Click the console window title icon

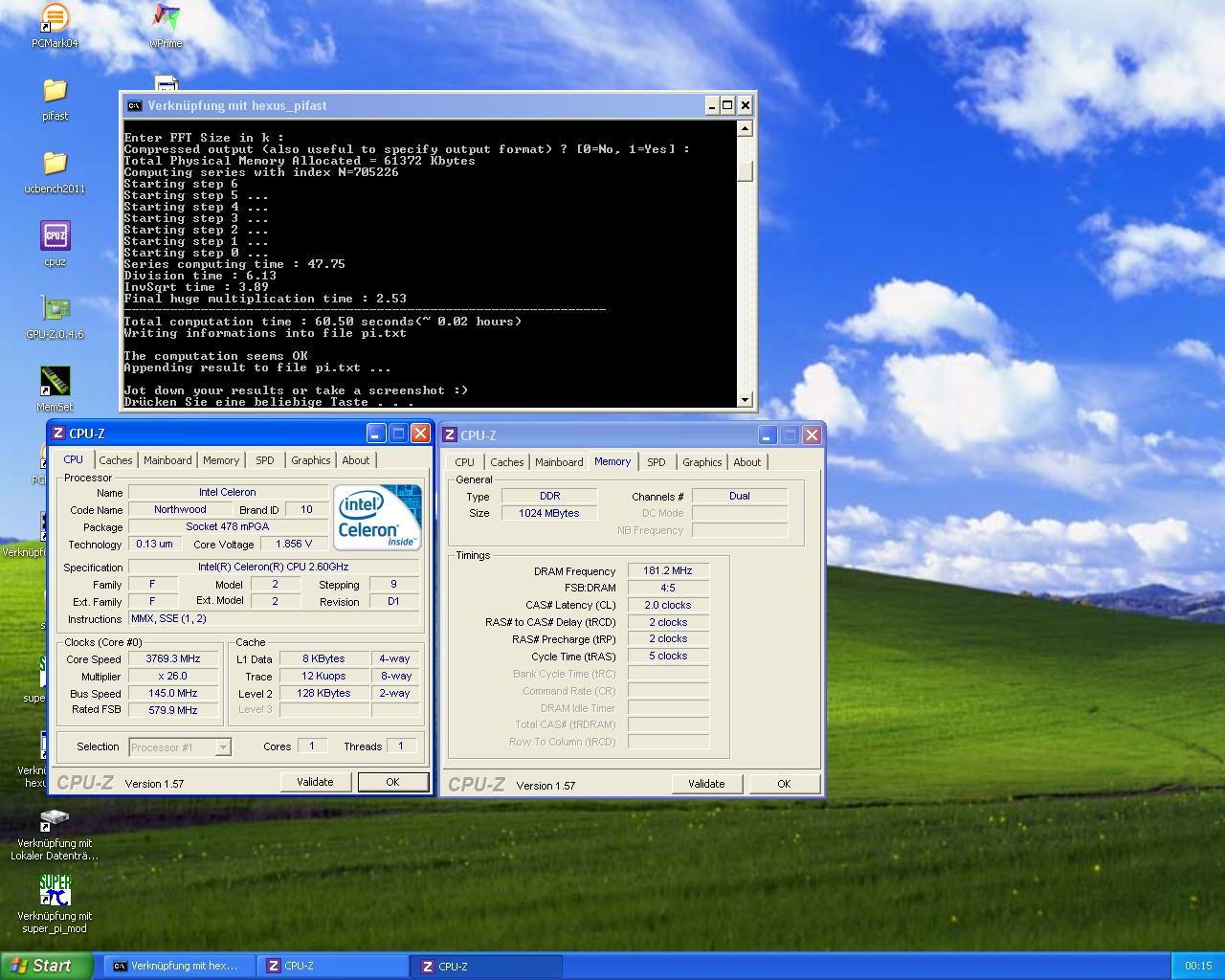(x=135, y=106)
